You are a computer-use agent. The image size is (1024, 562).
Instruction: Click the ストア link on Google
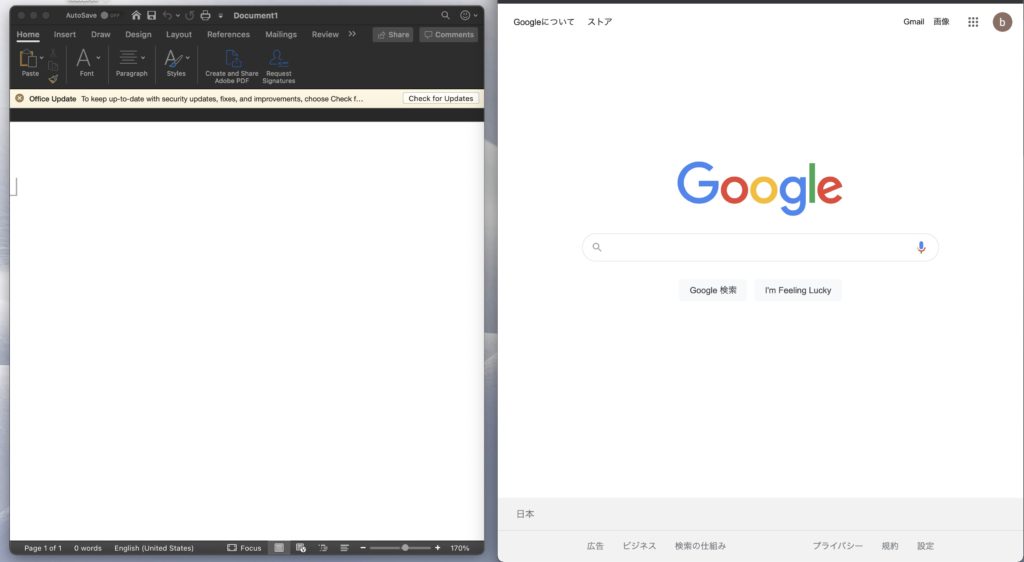[x=600, y=22]
